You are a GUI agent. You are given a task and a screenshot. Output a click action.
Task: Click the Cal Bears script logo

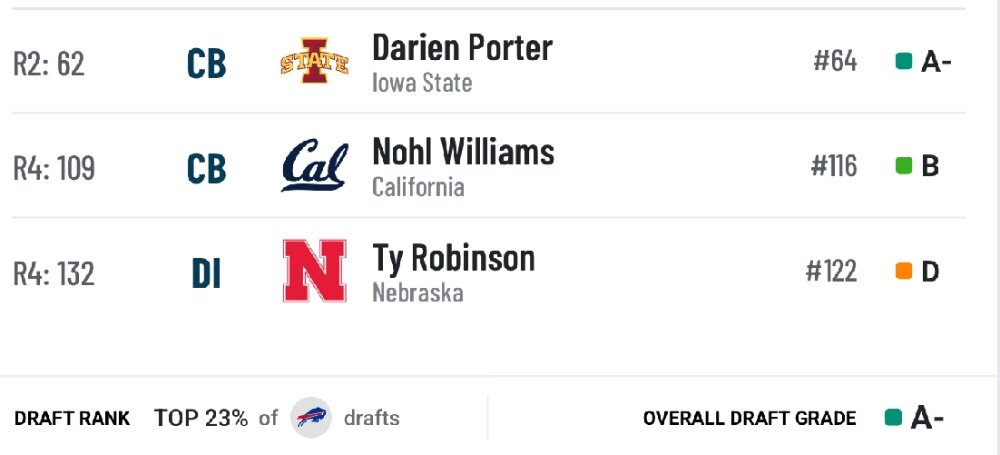tap(315, 166)
